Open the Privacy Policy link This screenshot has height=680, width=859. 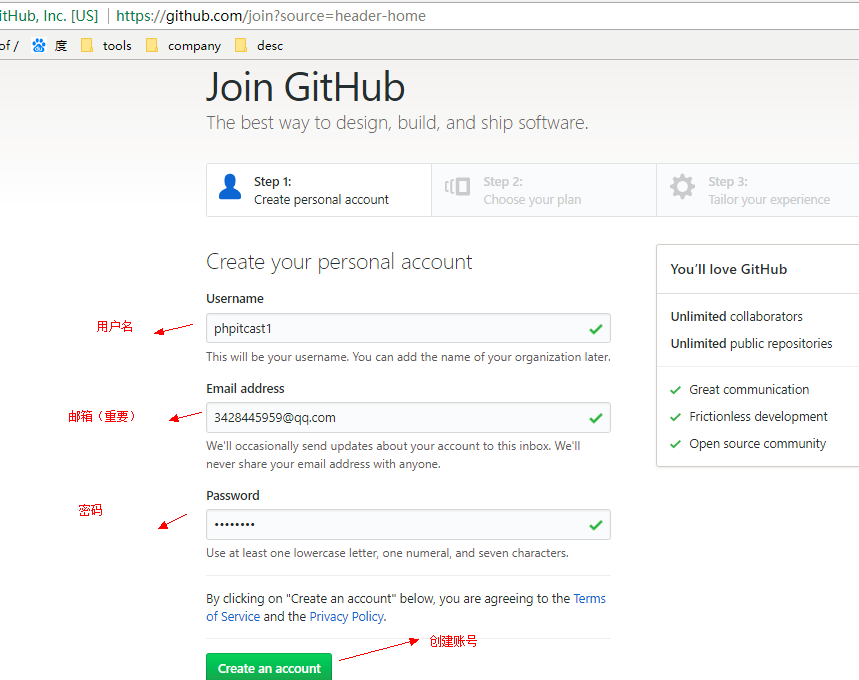tap(346, 617)
